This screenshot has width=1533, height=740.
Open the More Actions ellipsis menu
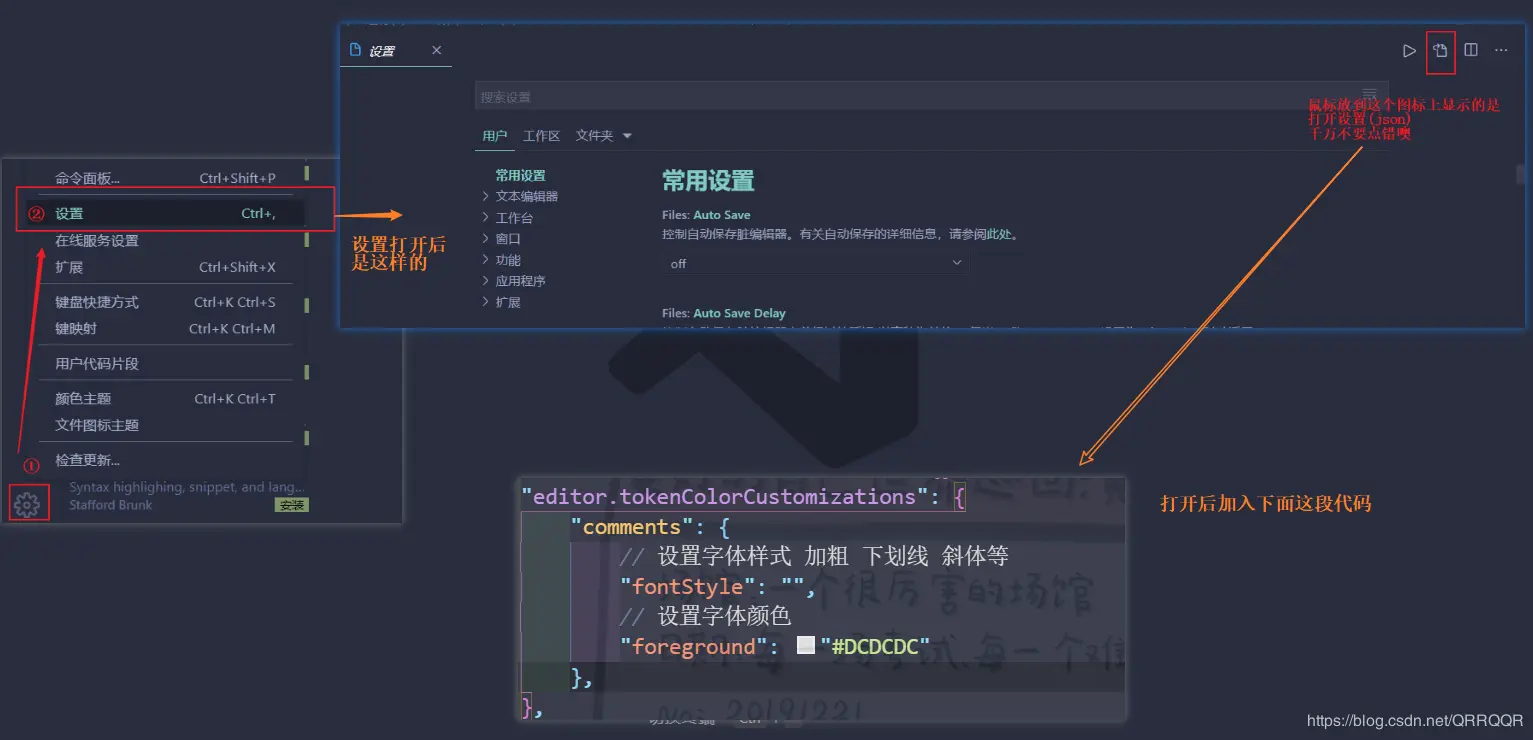(1500, 51)
